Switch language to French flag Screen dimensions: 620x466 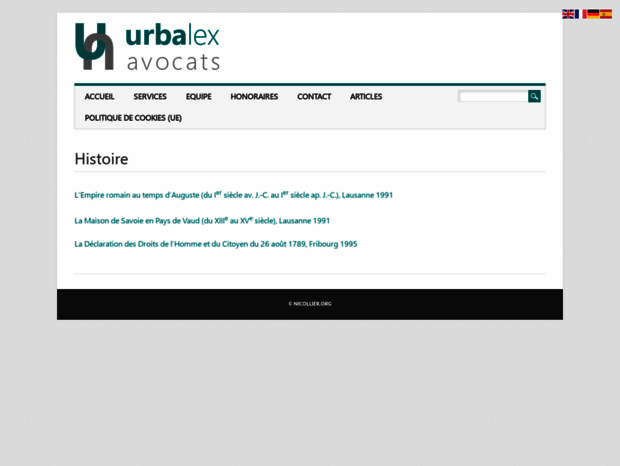[580, 14]
